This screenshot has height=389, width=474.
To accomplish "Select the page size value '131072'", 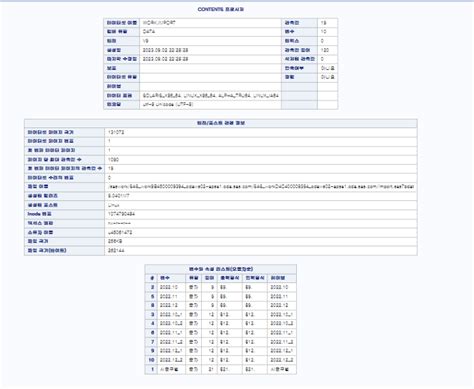I will point(116,132).
